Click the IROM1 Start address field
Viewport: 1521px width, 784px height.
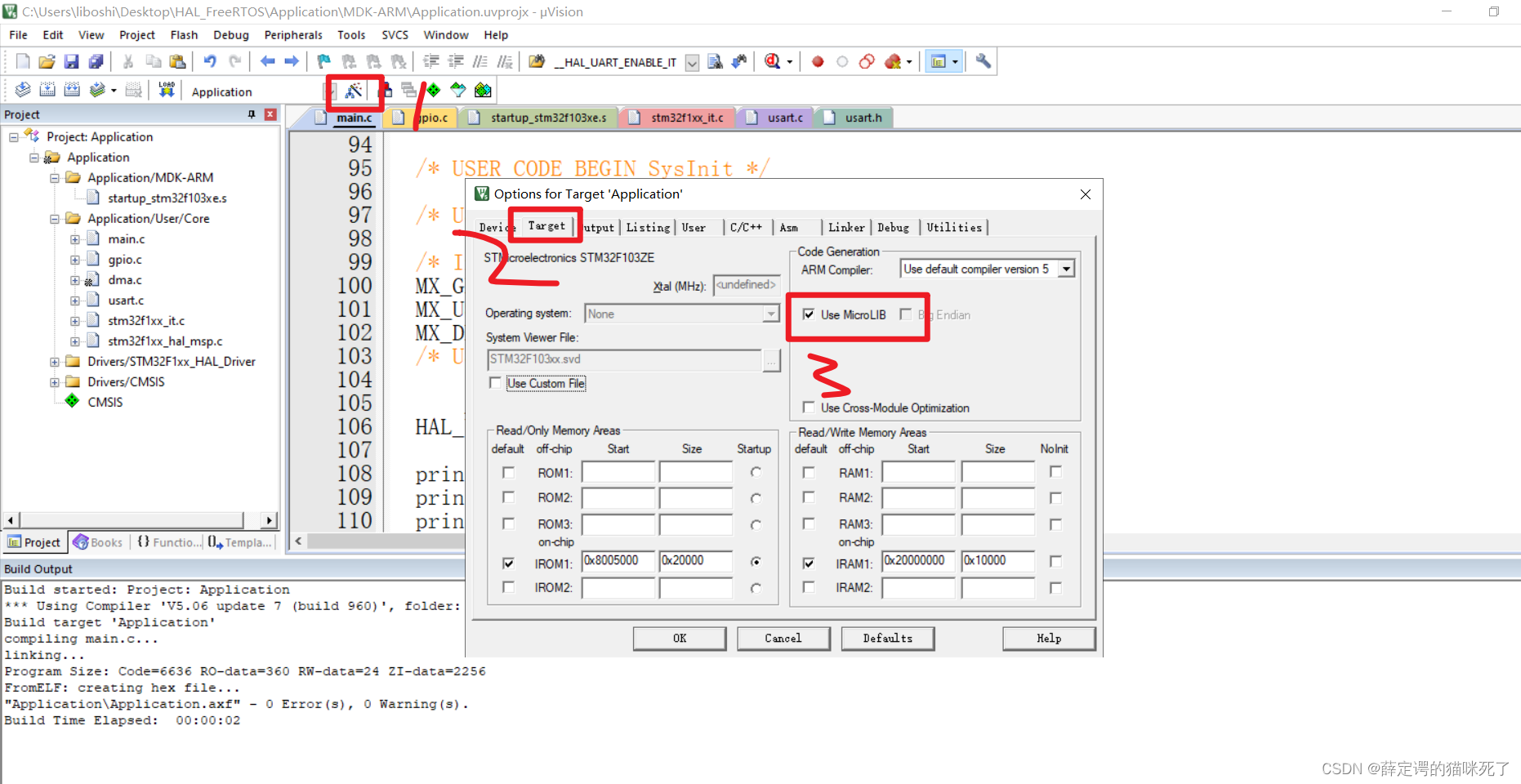click(618, 561)
